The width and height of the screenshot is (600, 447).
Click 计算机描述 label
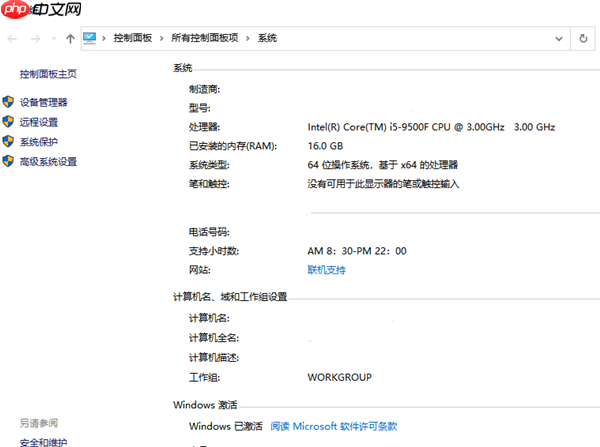pyautogui.click(x=214, y=358)
